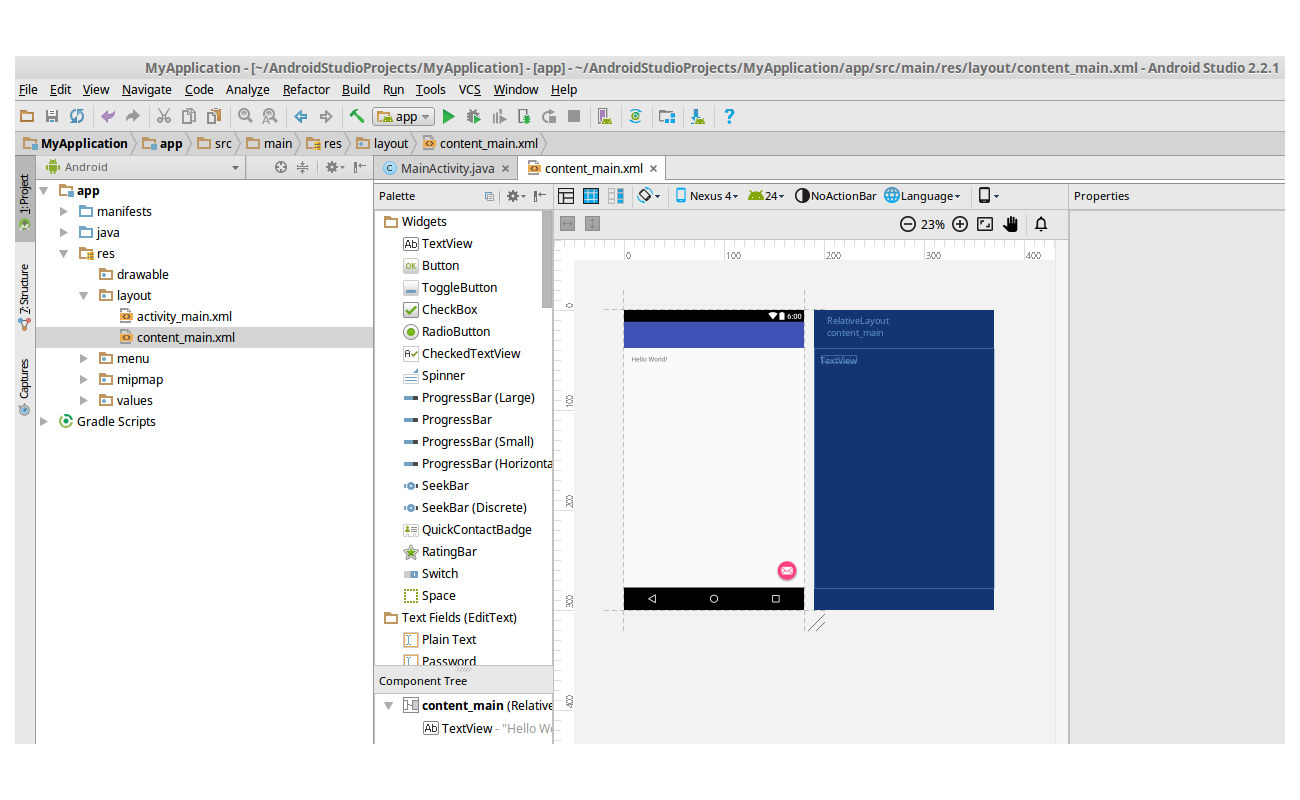Open the app run configuration dropdown
This screenshot has width=1300, height=800.
click(x=404, y=116)
